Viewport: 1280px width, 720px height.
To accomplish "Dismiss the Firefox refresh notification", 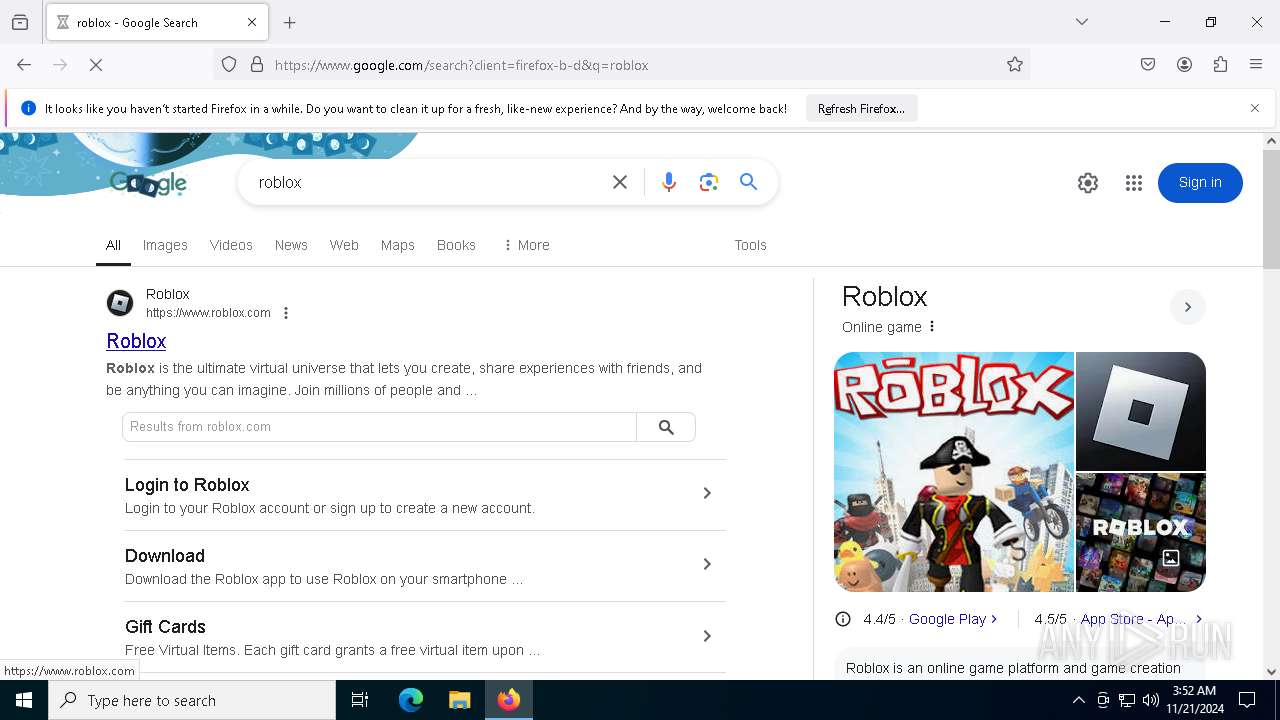I will (x=1255, y=108).
